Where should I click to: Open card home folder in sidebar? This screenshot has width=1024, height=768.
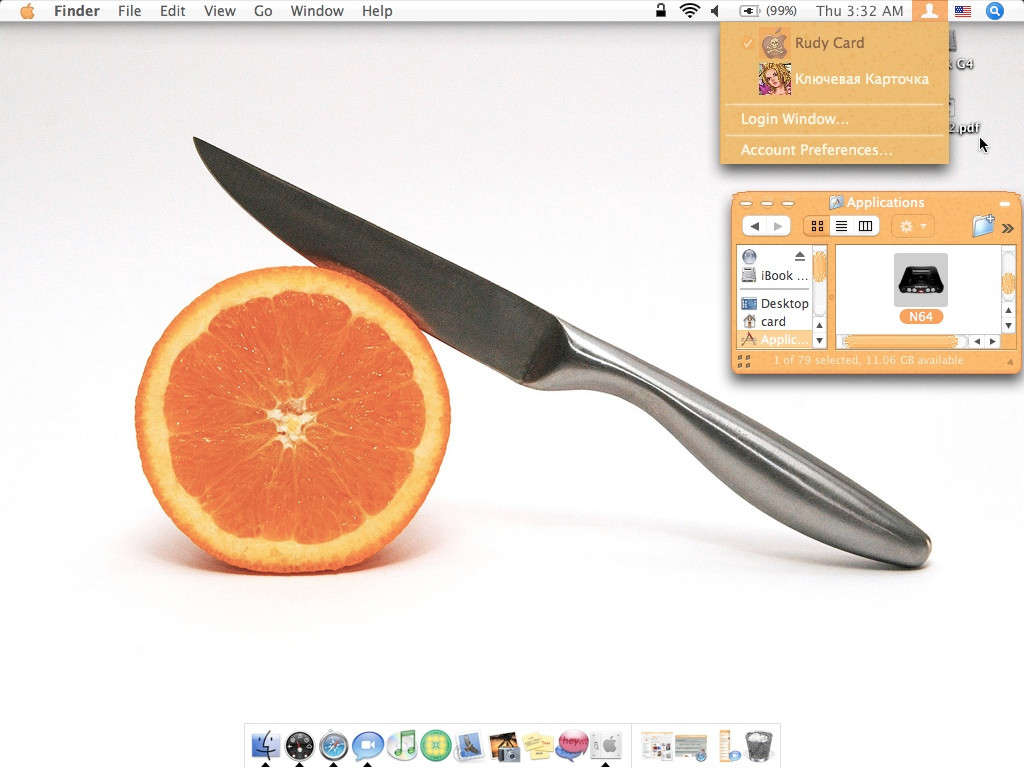pos(775,321)
